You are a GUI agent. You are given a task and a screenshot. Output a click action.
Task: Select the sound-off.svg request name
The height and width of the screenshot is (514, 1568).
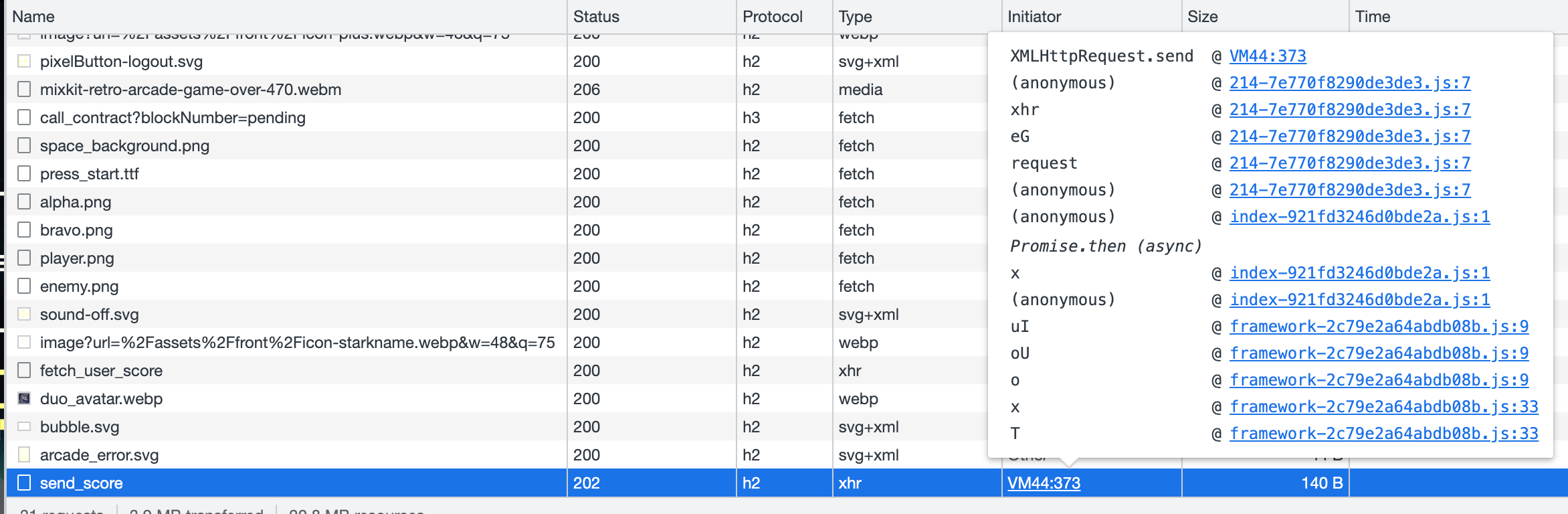[90, 315]
